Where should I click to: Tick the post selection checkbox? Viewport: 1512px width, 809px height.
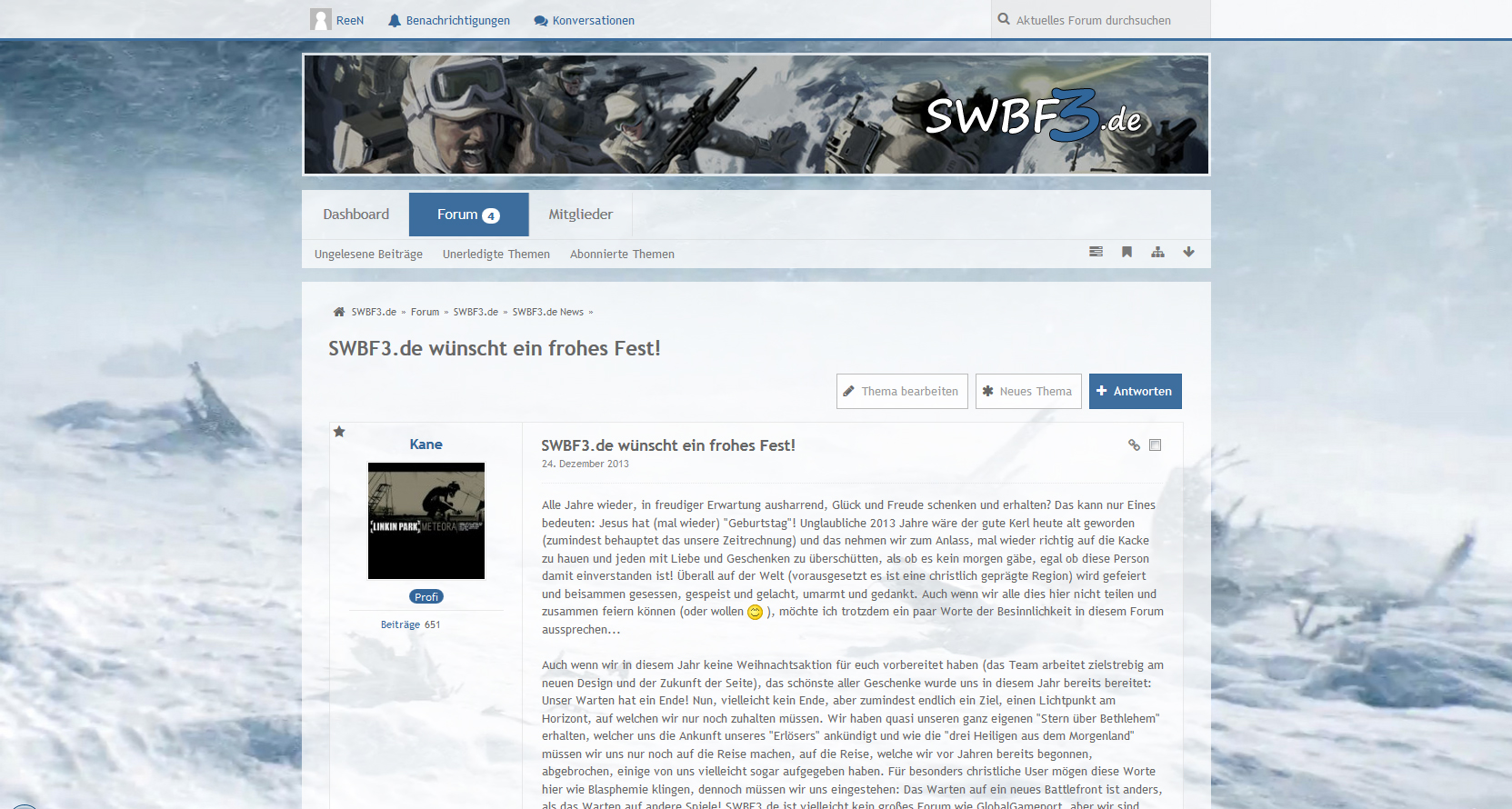tap(1156, 444)
